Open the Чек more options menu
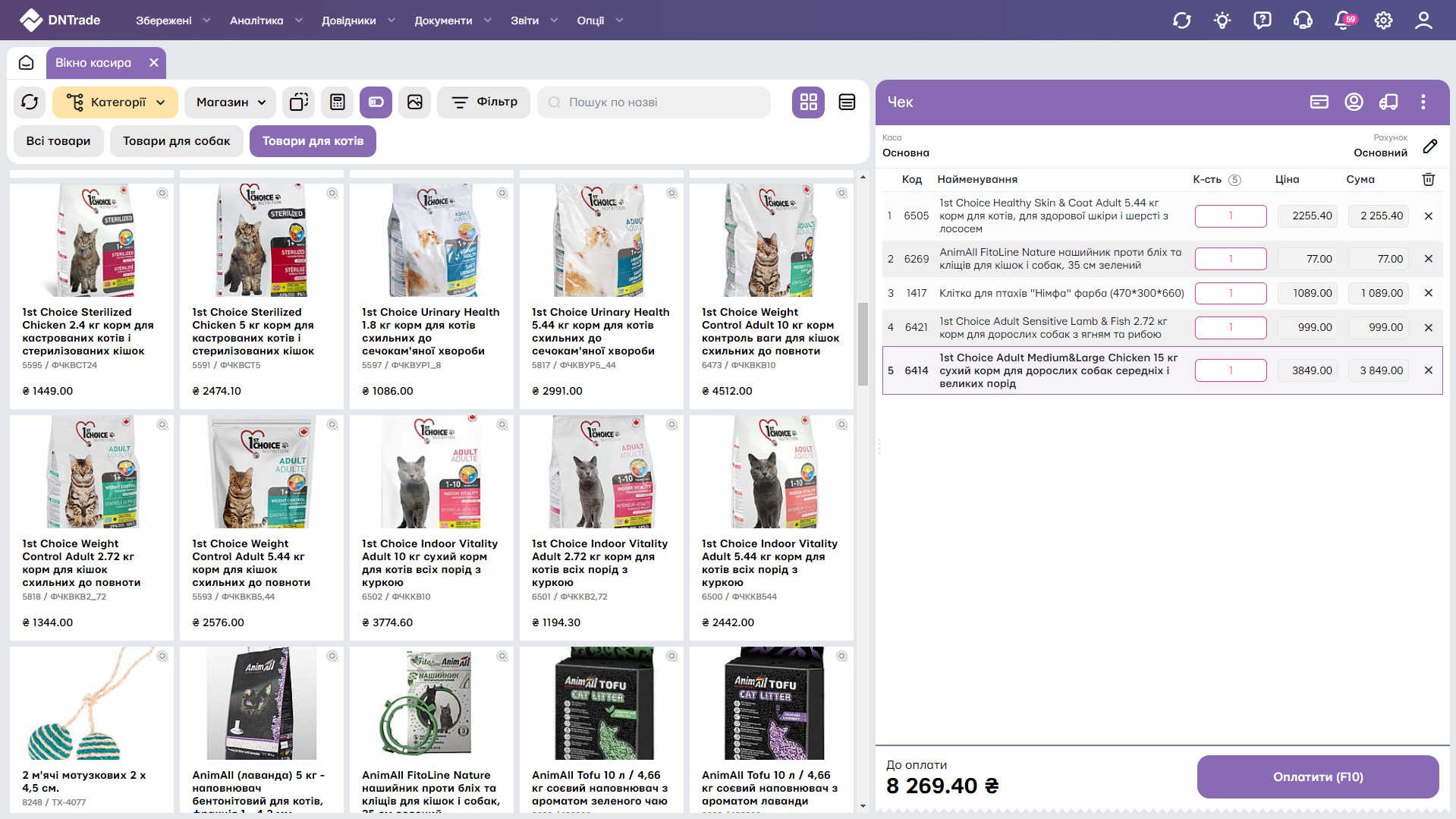The width and height of the screenshot is (1456, 819). coord(1423,102)
